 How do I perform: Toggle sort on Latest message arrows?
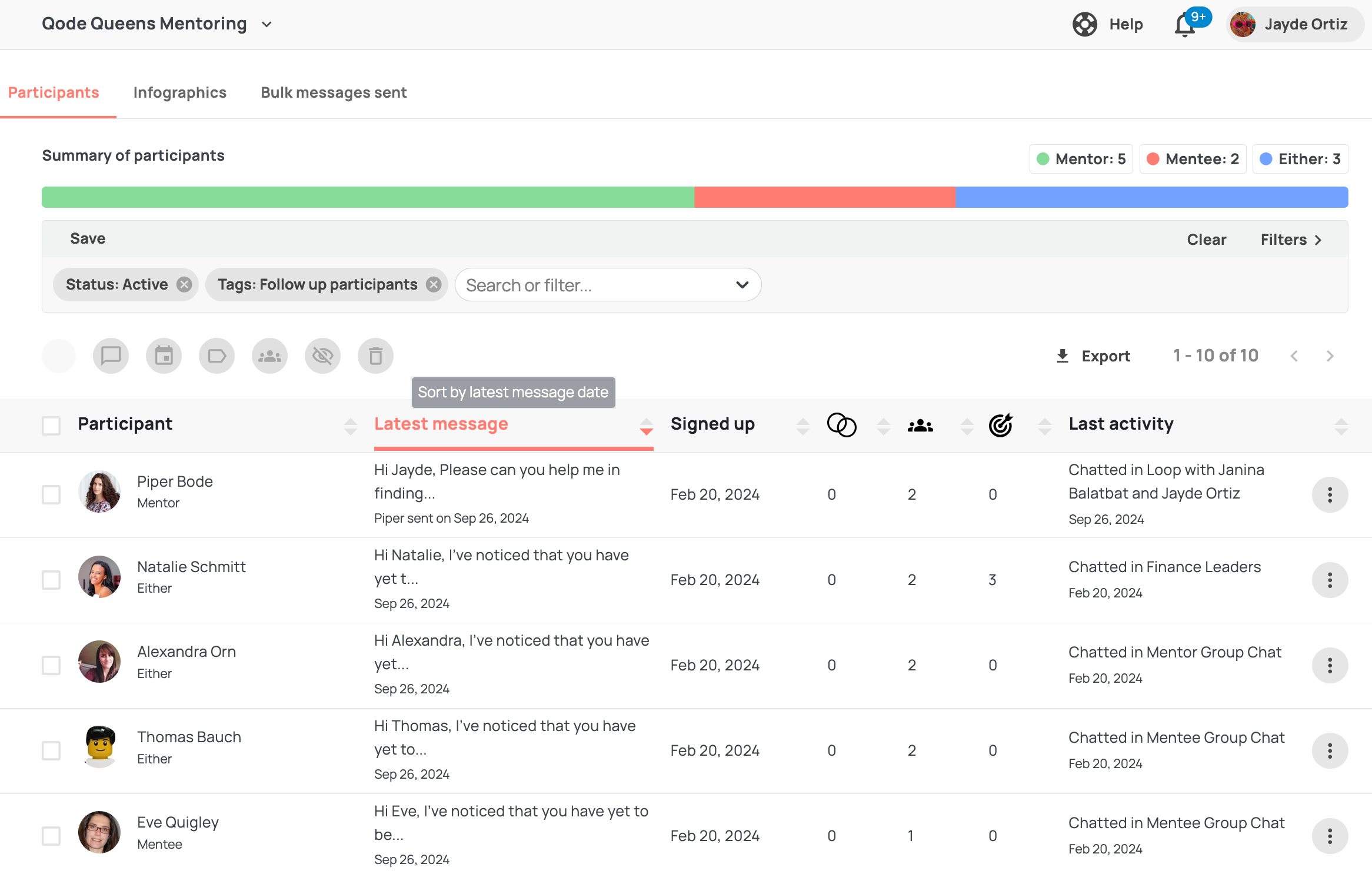647,426
